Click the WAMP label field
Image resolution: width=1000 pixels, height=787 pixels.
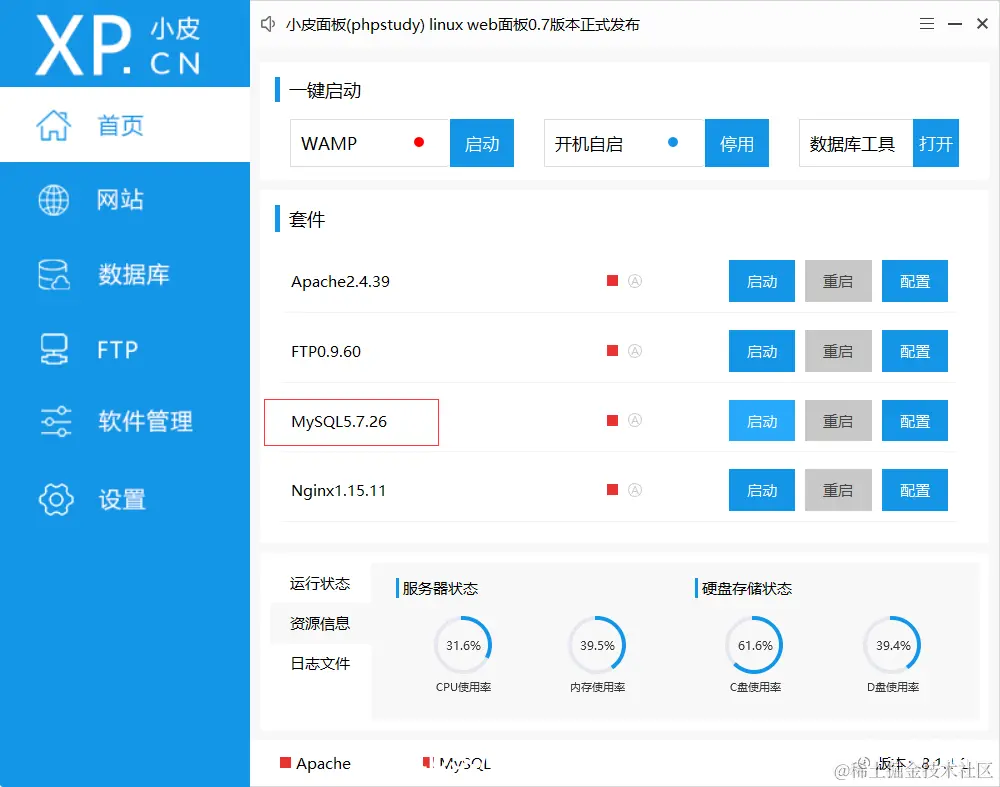click(x=370, y=143)
